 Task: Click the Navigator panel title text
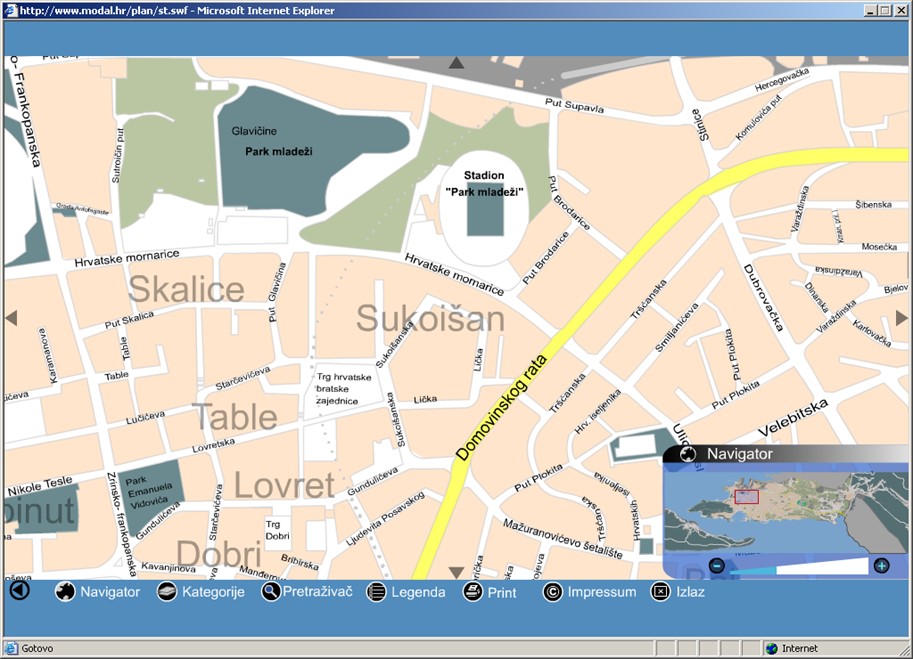click(x=739, y=454)
